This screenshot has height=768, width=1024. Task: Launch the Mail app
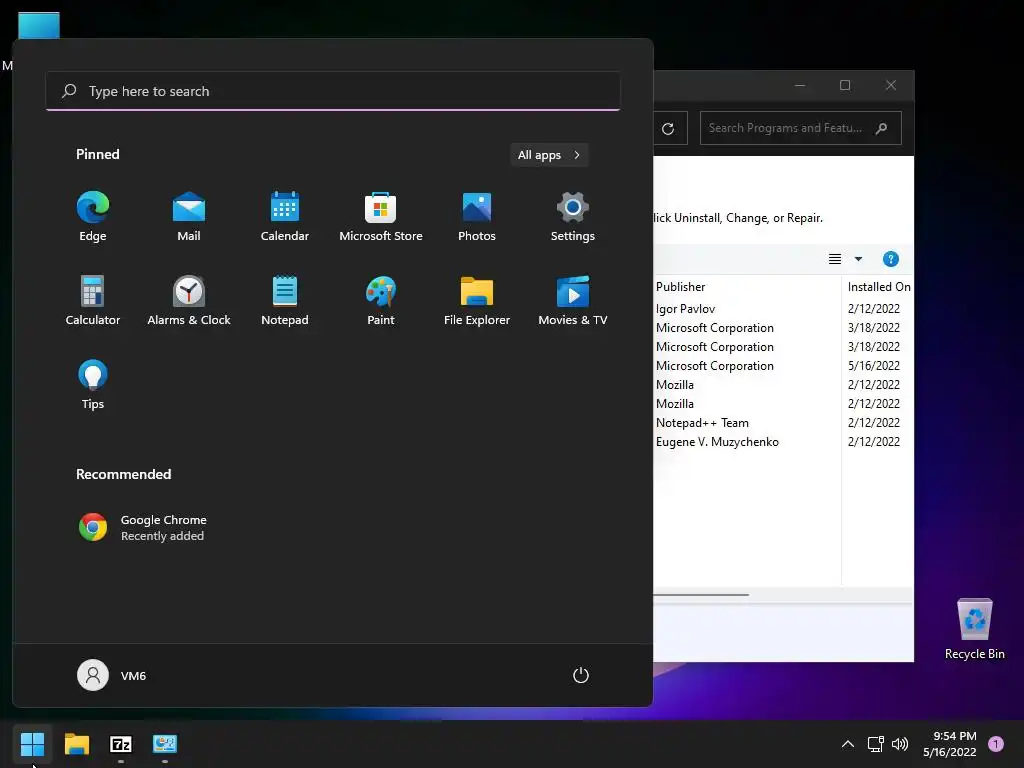tap(189, 217)
